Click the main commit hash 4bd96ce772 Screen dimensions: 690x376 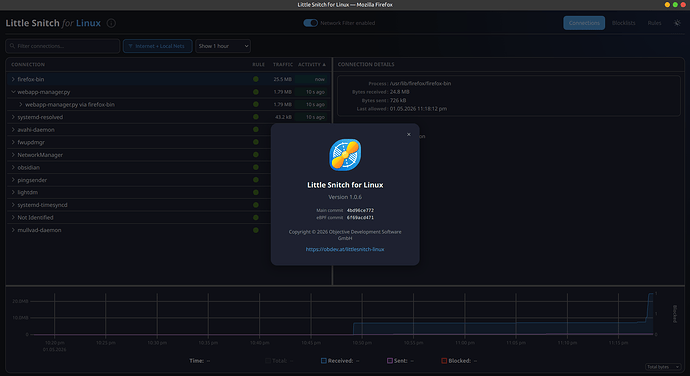coord(360,210)
